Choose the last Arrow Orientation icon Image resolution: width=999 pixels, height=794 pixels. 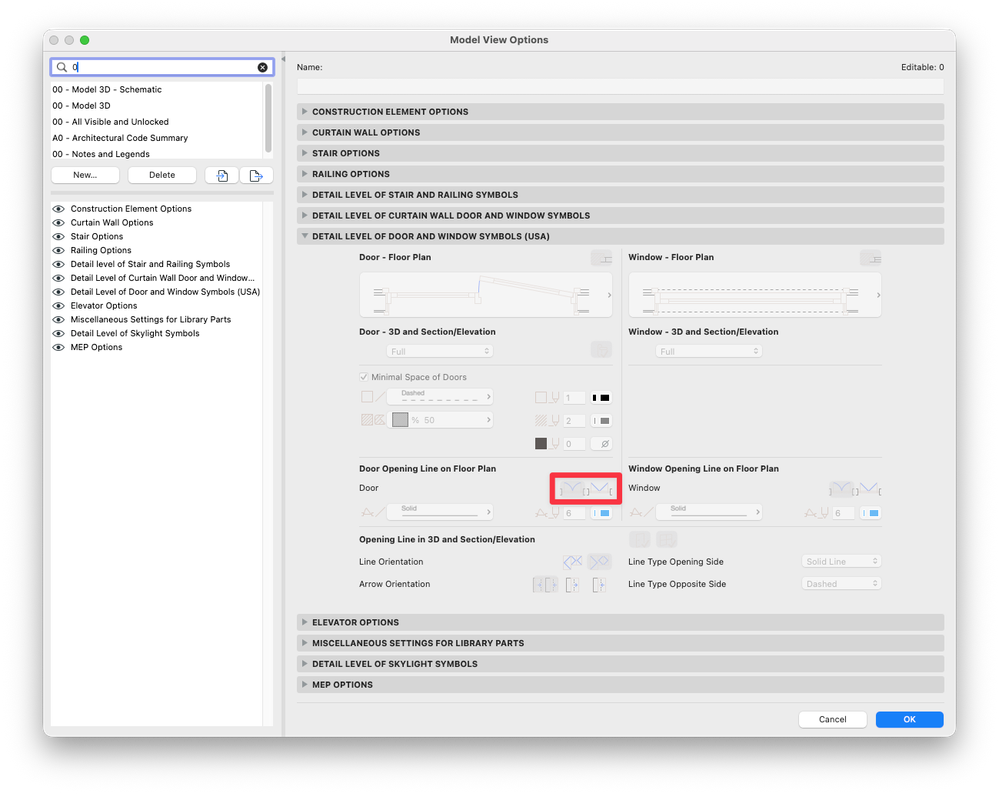[x=598, y=584]
